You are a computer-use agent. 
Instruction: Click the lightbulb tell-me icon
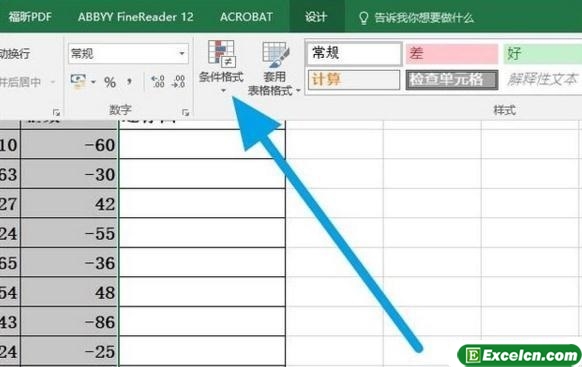364,17
